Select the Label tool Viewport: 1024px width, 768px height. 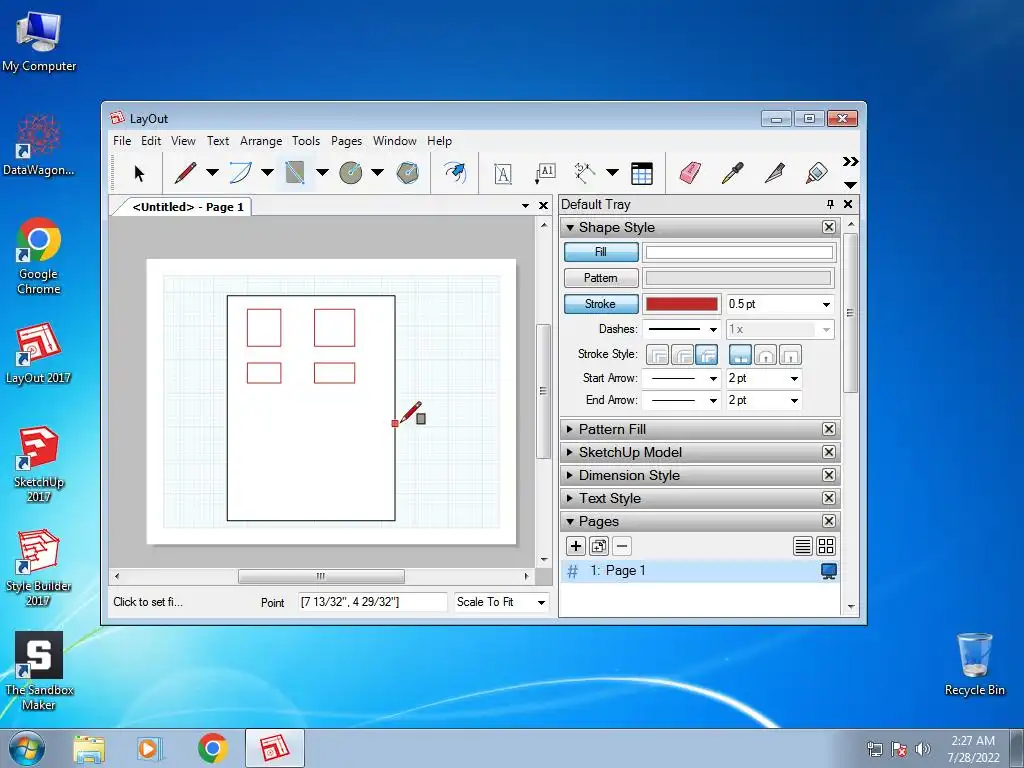tap(545, 173)
